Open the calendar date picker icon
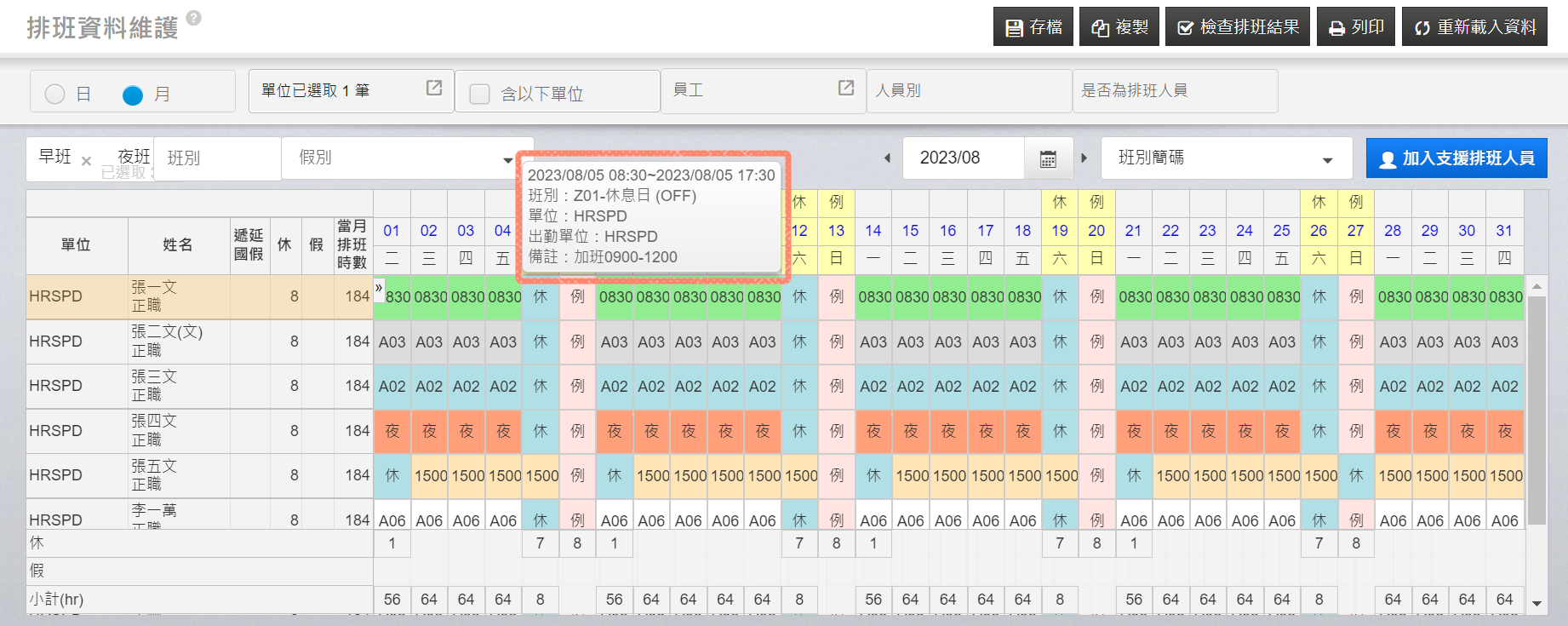 pyautogui.click(x=1048, y=158)
